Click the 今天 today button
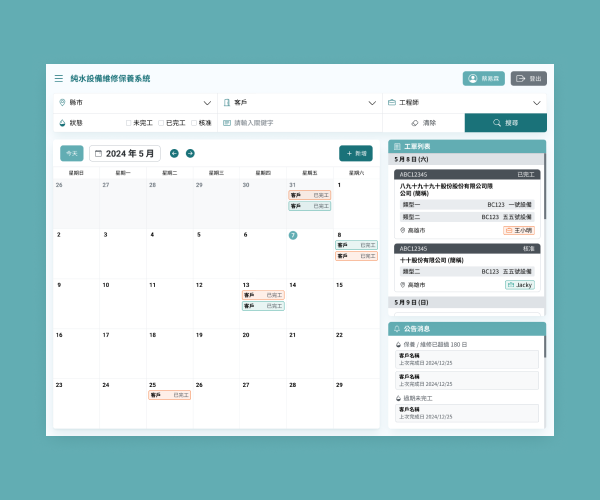Screen dimensions: 600x500 click(71, 153)
